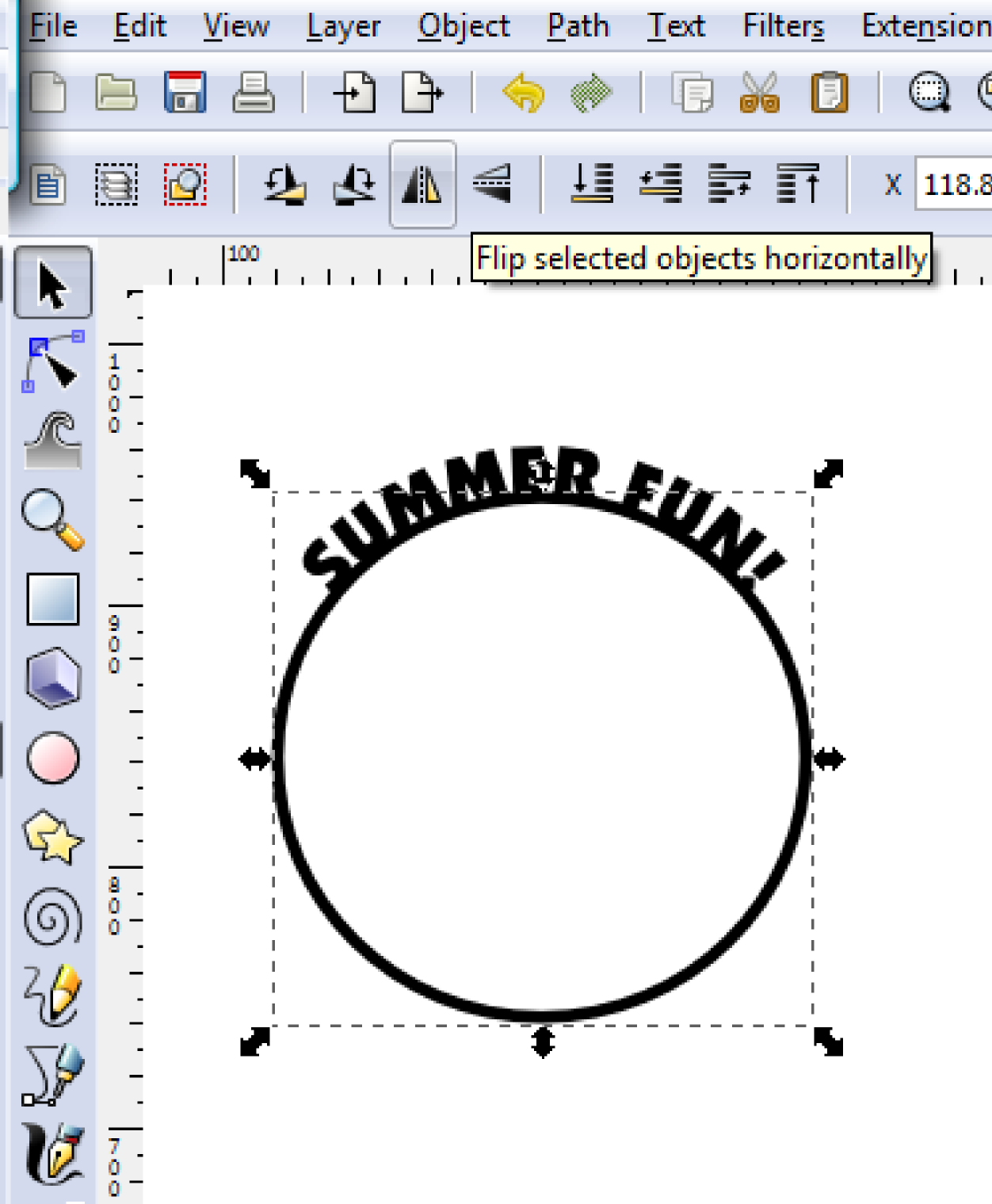Viewport: 992px width, 1204px height.
Task: Click the X coordinate input field
Action: [955, 185]
